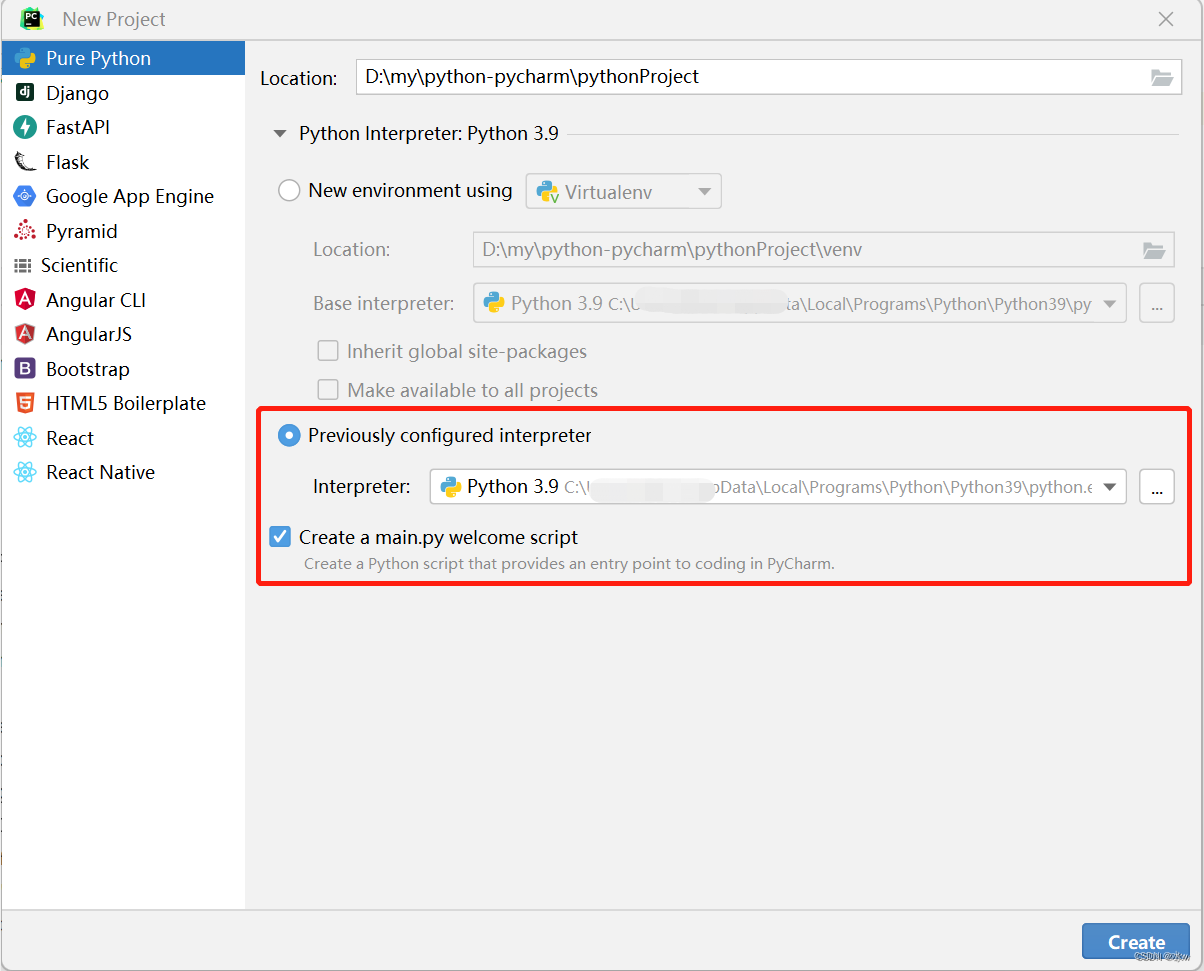Uncheck Create a main.py welcome script
1204x971 pixels.
pos(280,537)
